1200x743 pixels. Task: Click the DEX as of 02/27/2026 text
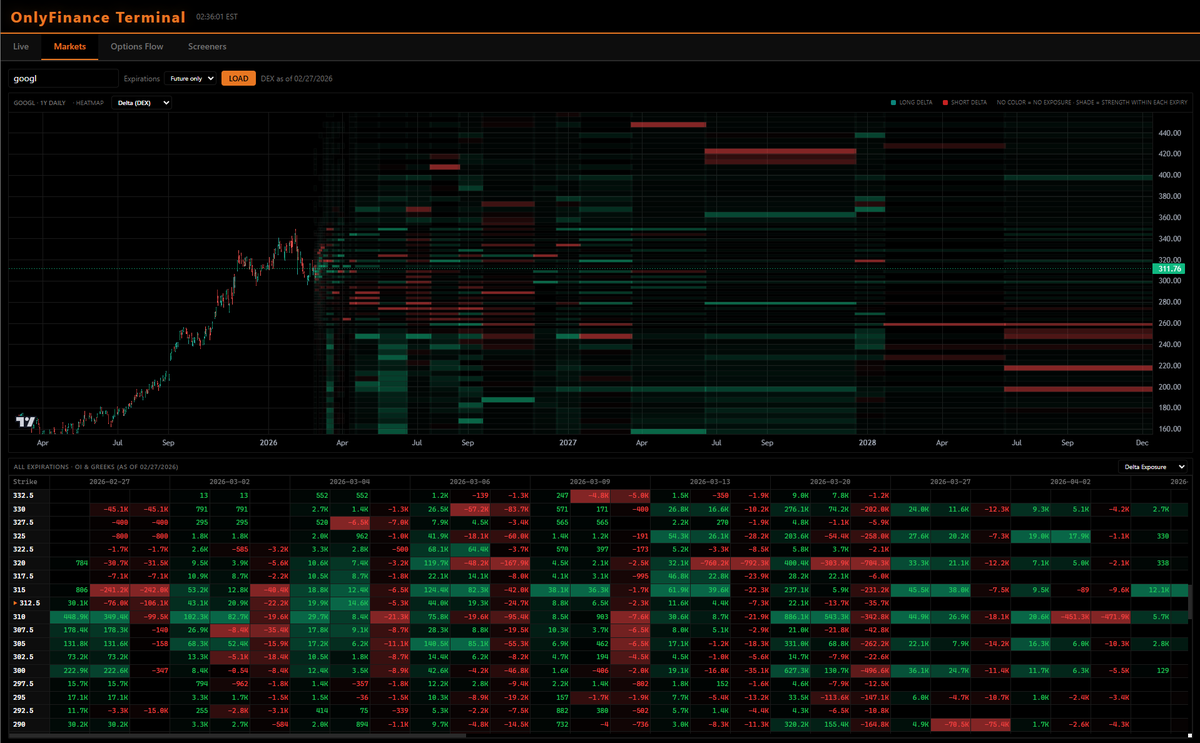pos(299,78)
